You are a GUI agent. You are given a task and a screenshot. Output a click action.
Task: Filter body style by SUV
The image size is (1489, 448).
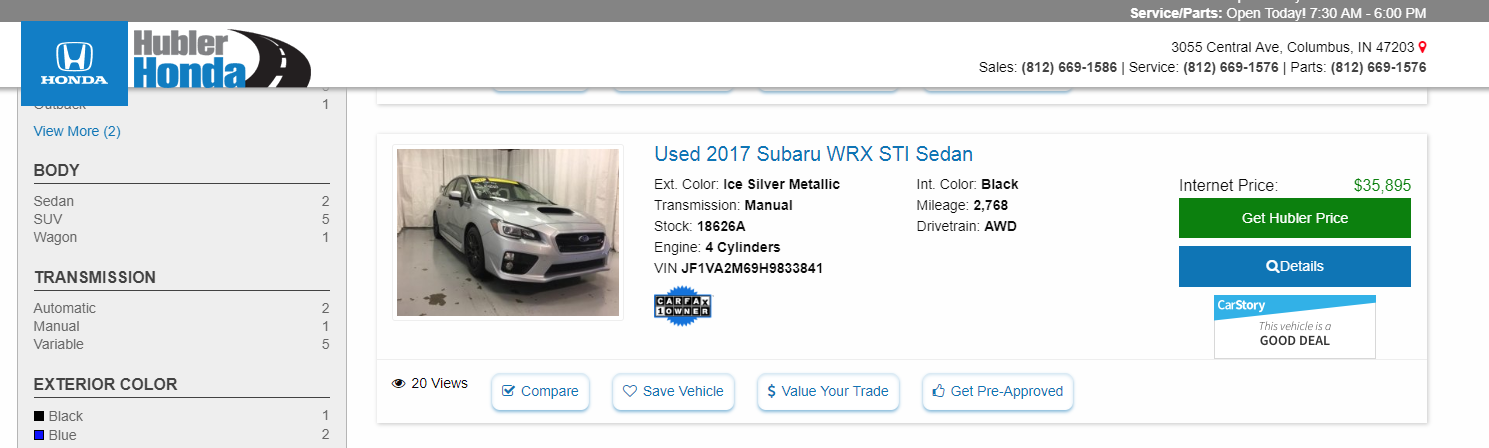coord(48,219)
